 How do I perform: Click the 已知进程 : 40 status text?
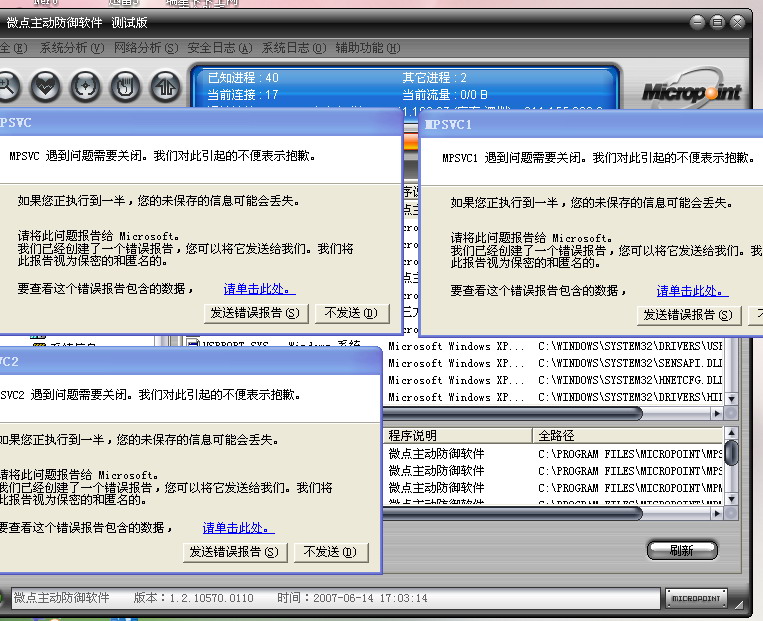tap(243, 77)
